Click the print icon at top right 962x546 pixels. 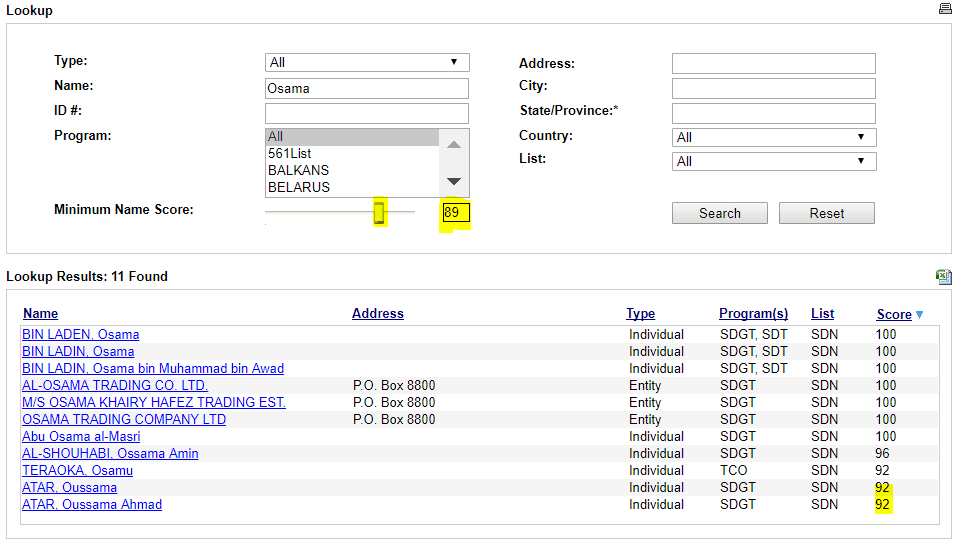[945, 9]
